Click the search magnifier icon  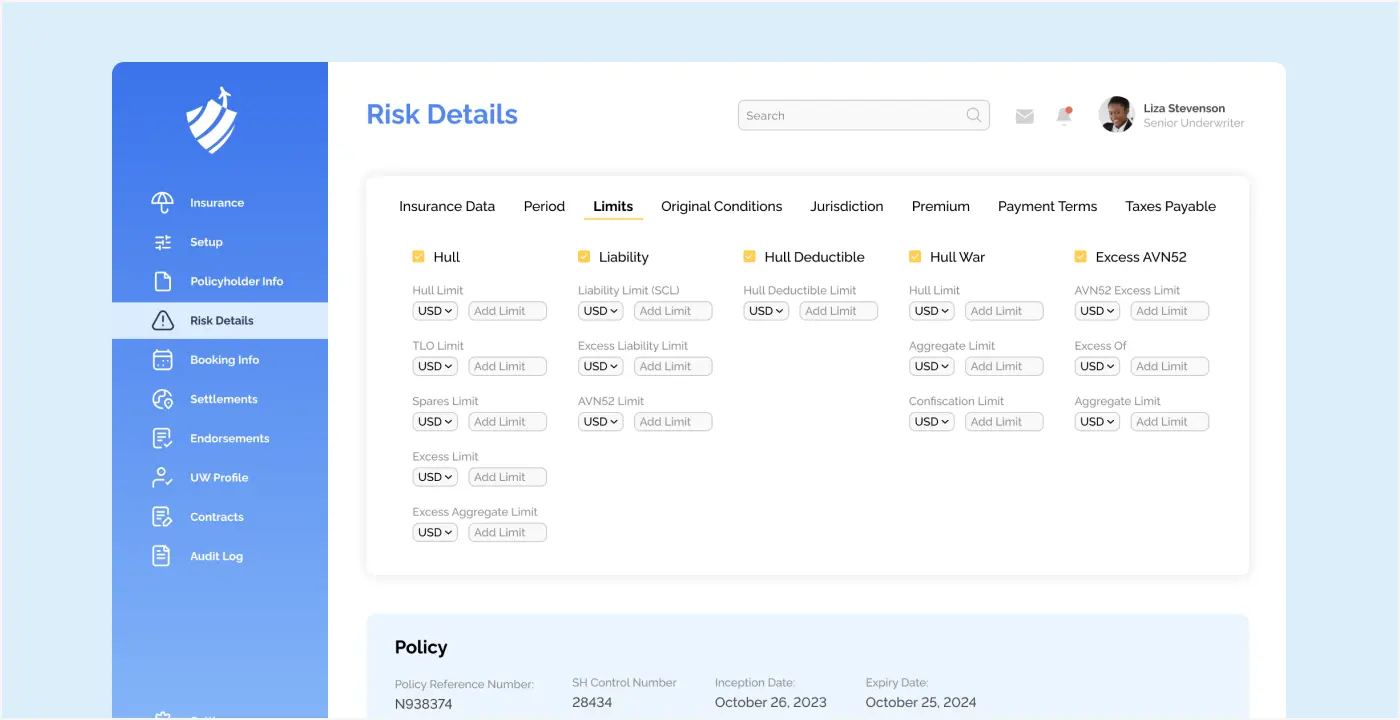pyautogui.click(x=973, y=115)
